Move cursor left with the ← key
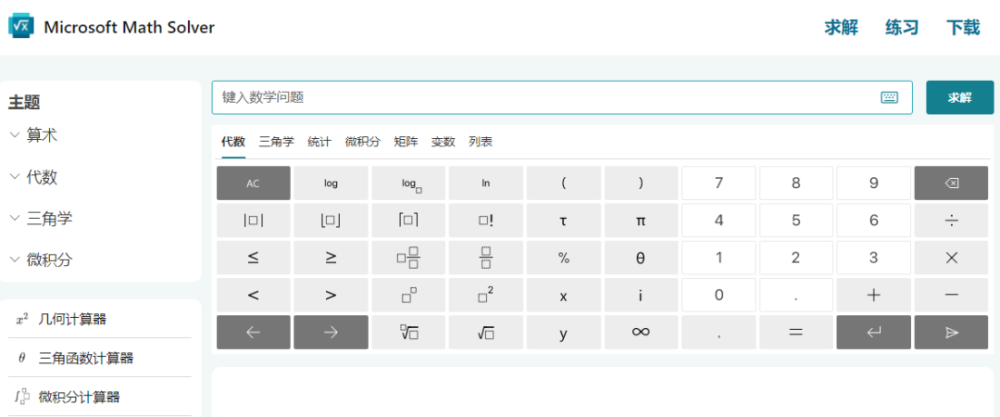 click(253, 332)
